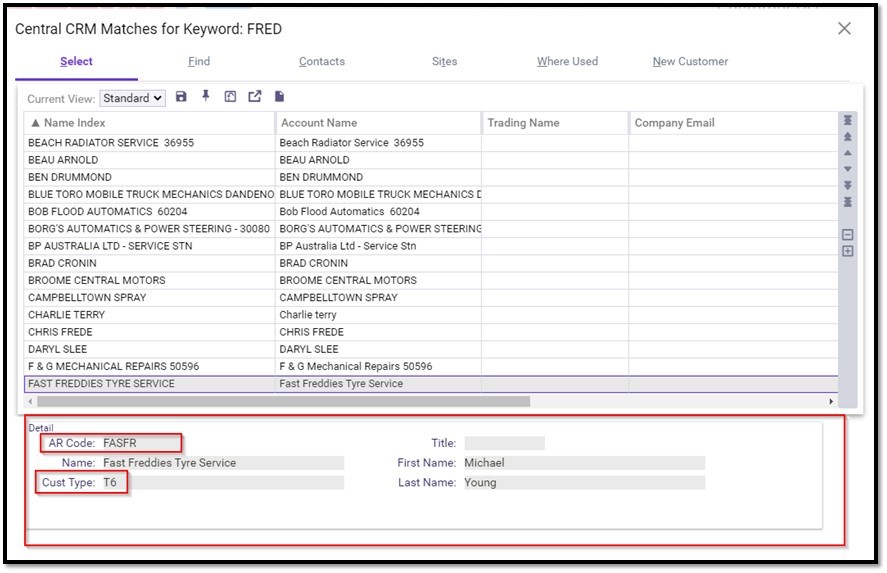
Task: Click the Company Email column header
Action: click(x=733, y=123)
